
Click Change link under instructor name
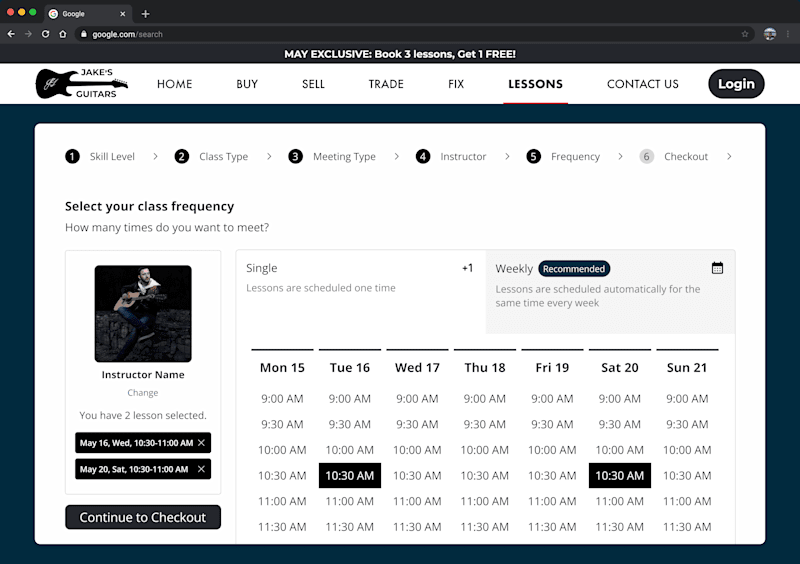pos(143,393)
